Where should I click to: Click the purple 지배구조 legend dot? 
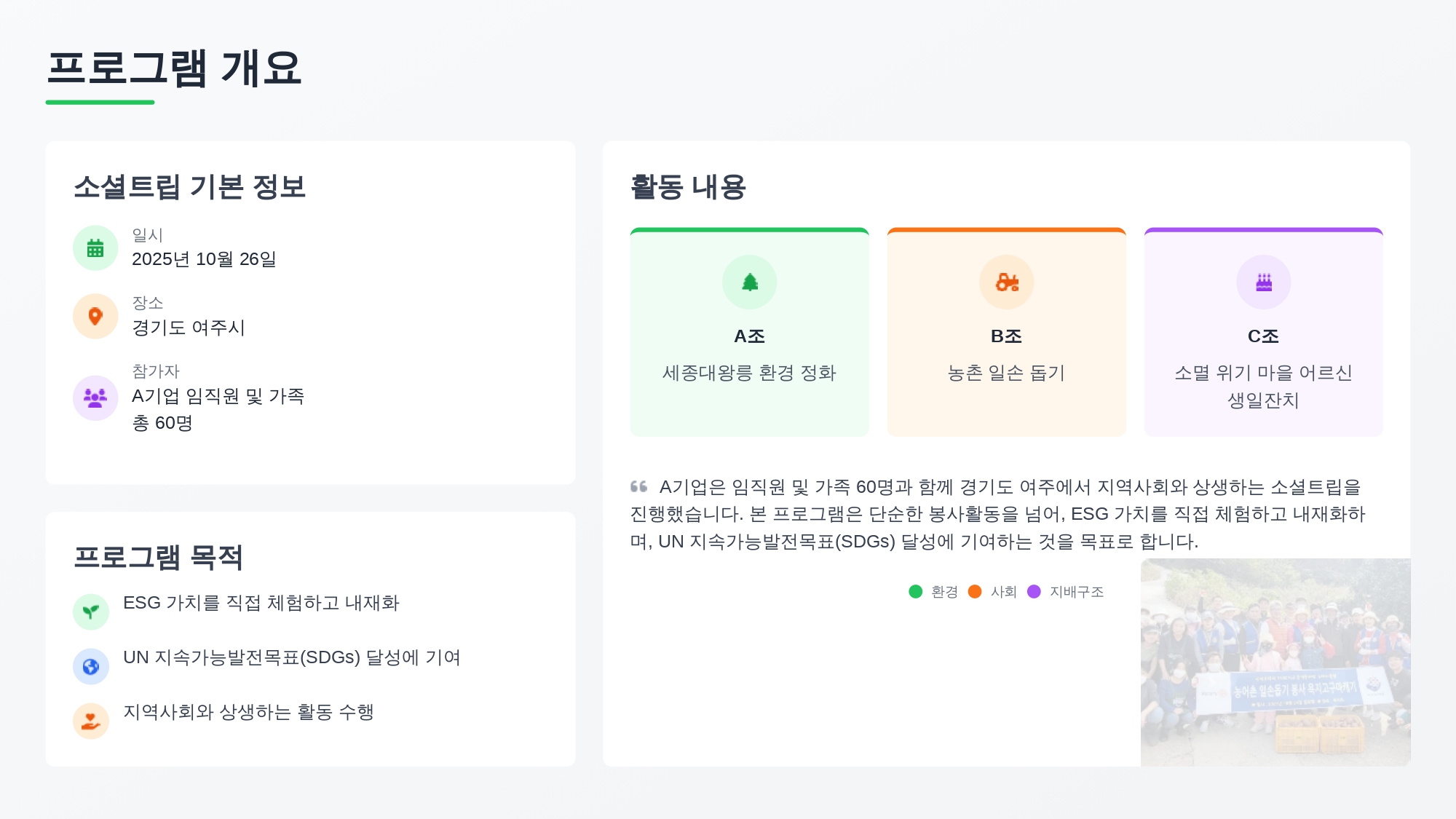pyautogui.click(x=1034, y=592)
